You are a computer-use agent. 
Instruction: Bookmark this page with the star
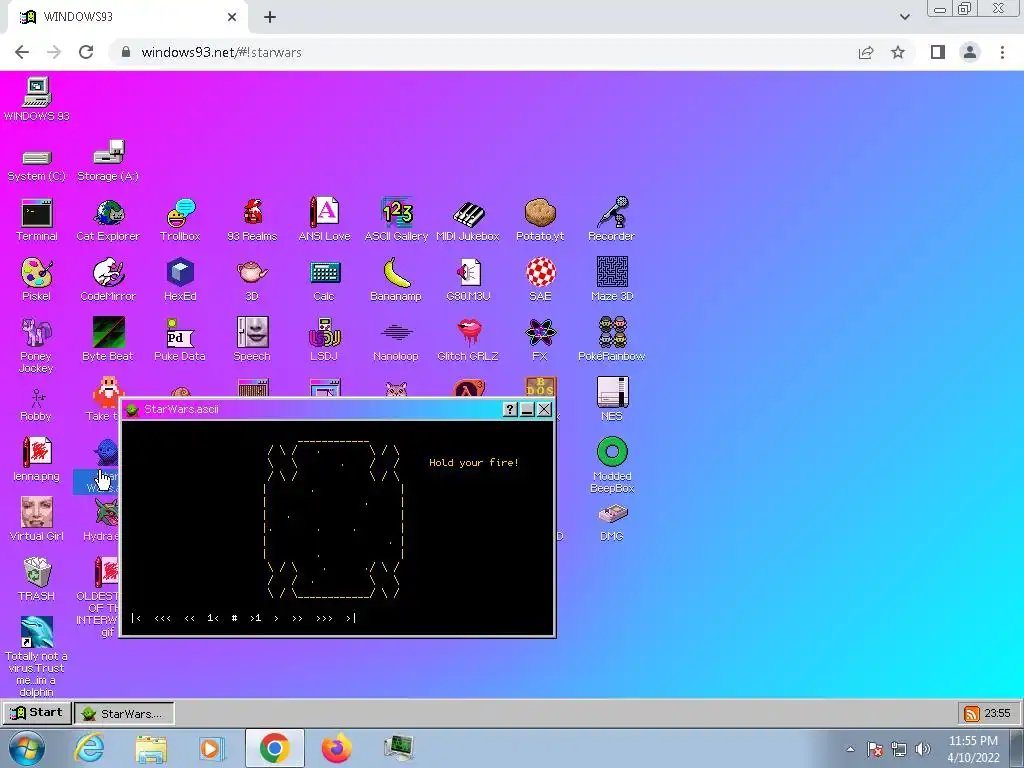(x=898, y=52)
